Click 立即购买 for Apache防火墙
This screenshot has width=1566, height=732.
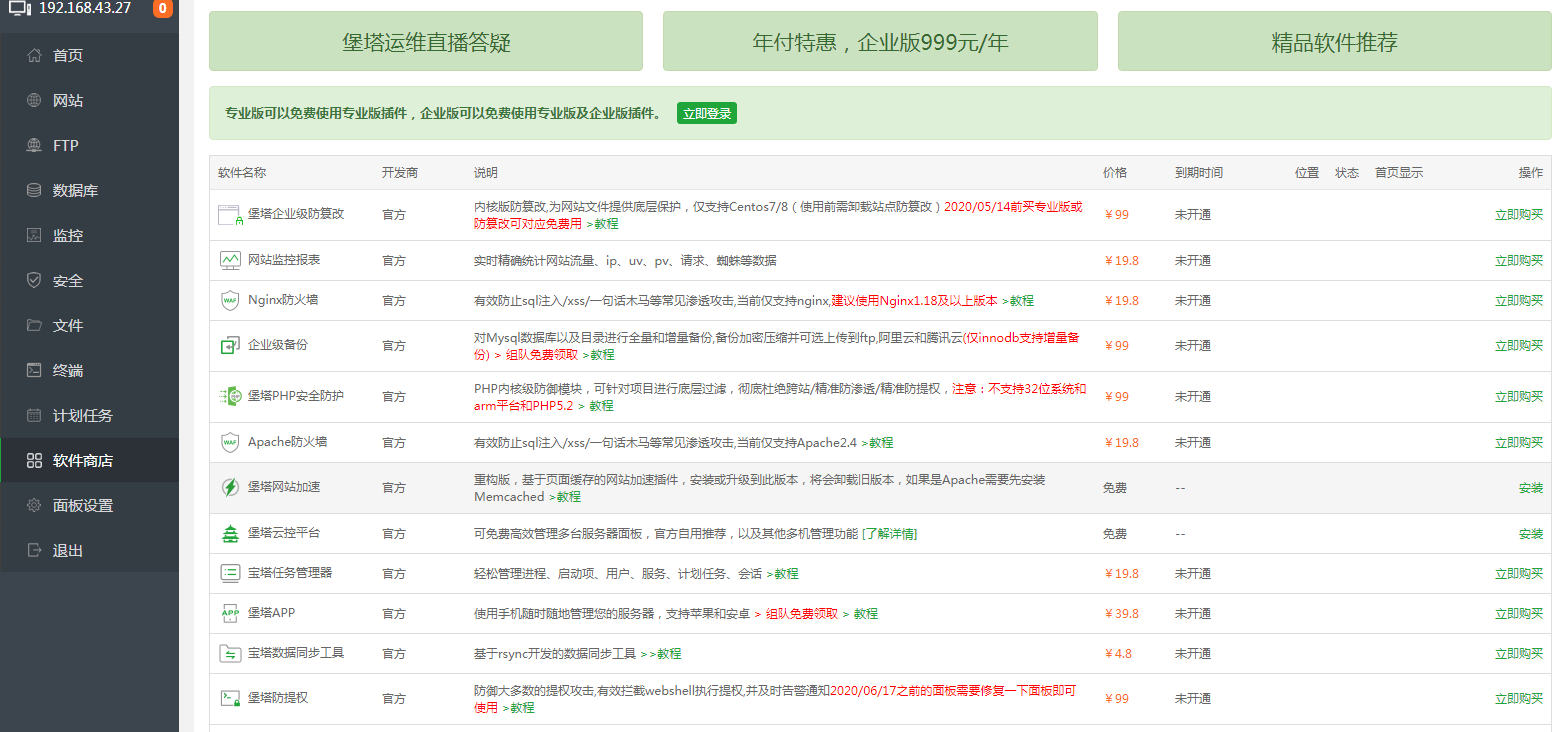click(x=1519, y=442)
